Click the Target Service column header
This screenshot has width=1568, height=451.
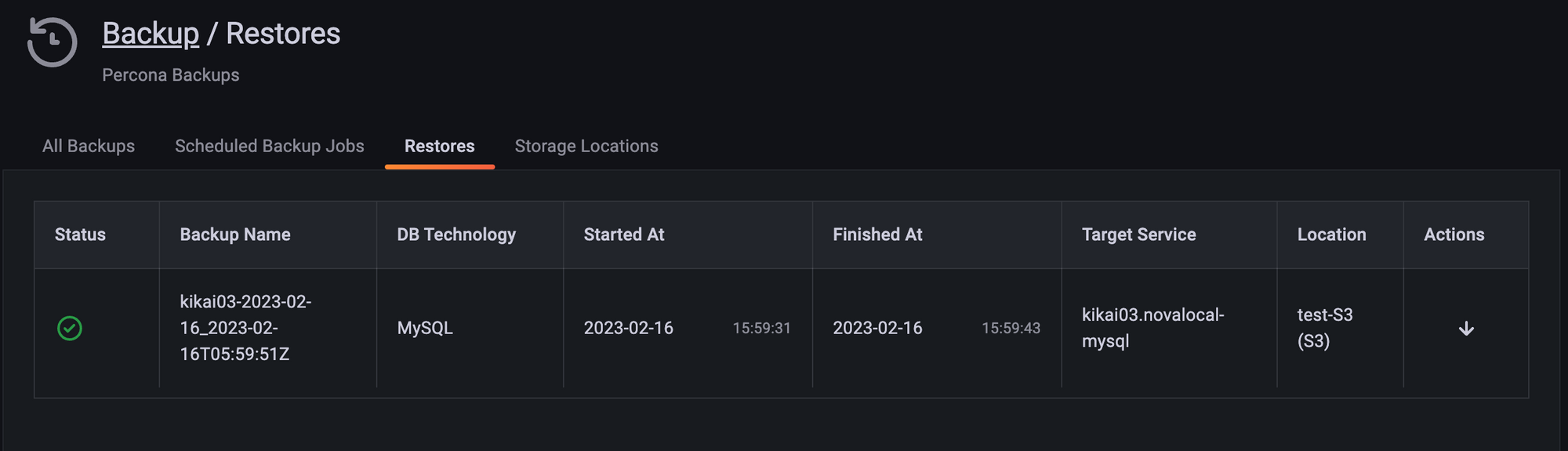[x=1139, y=235]
